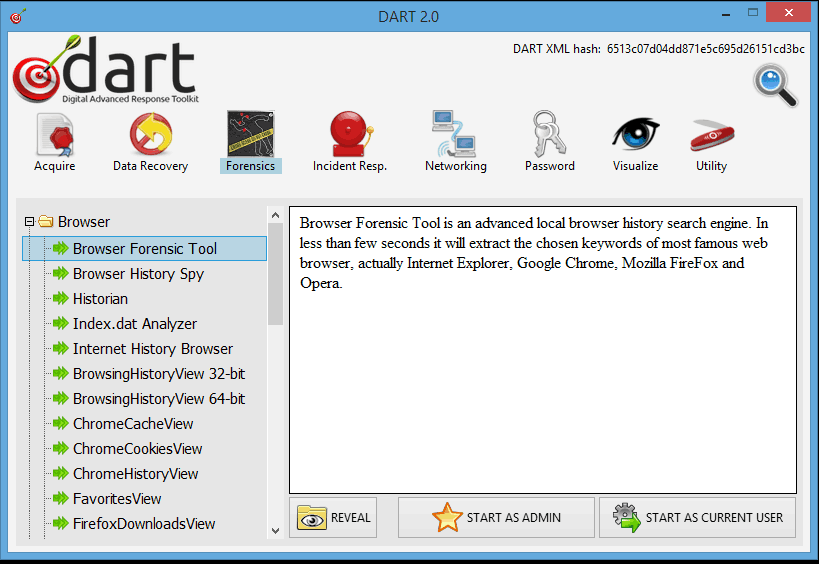Open the Visualize eye icon
This screenshot has width=819, height=564.
[x=636, y=134]
